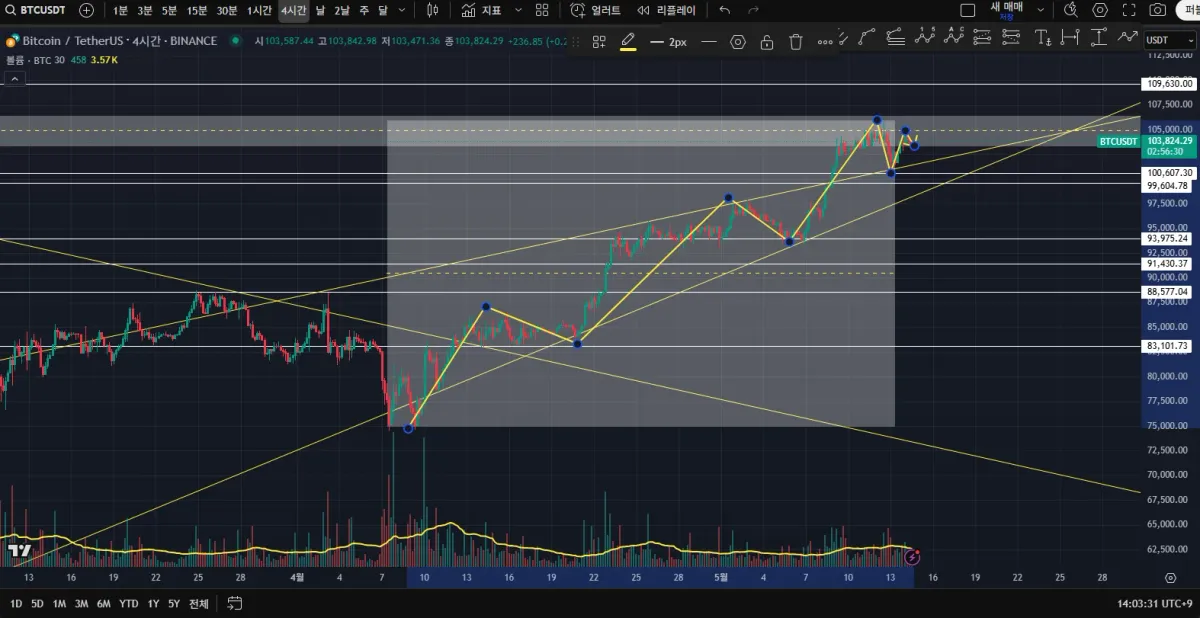Open the go-to-date calendar icon
1200x618 pixels.
click(234, 603)
